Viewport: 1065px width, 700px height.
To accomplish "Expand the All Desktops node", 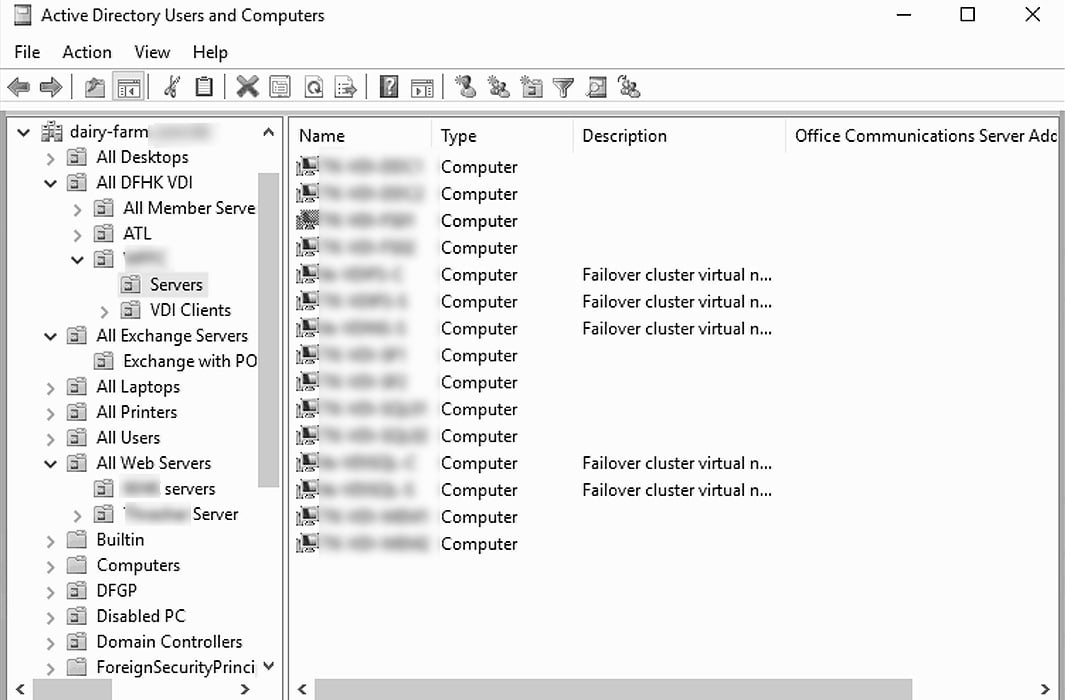I will coord(50,158).
